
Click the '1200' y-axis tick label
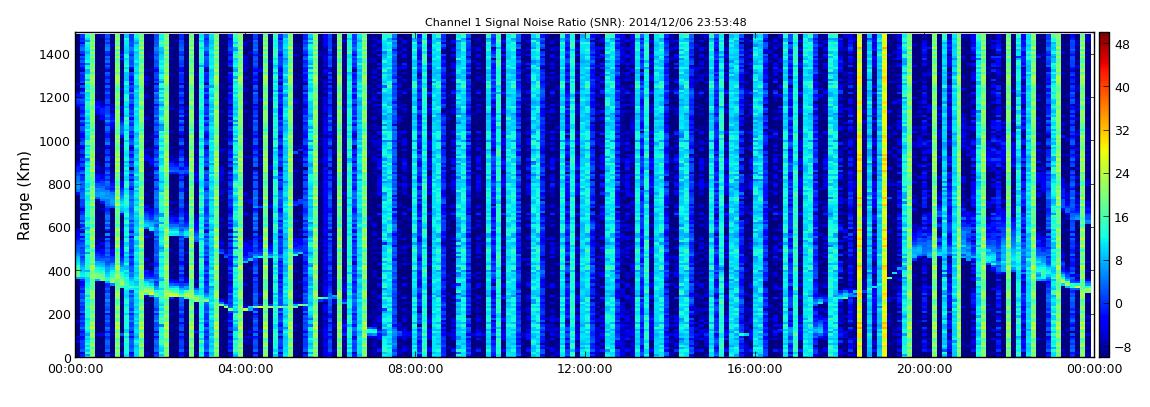tap(56, 98)
